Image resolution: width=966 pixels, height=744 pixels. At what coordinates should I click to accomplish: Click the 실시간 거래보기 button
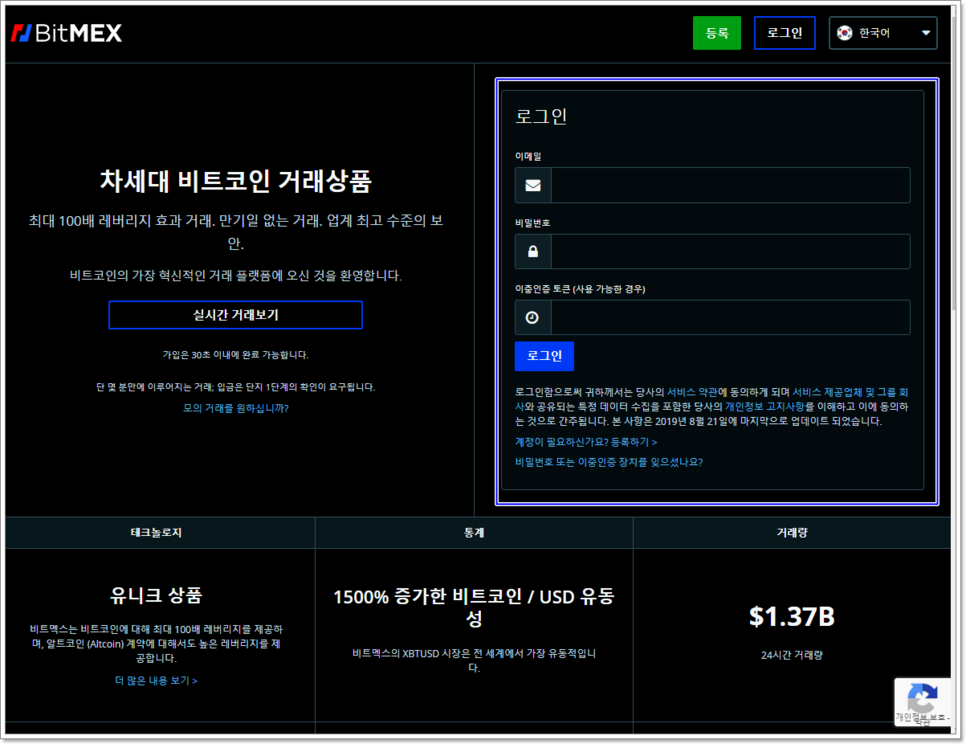(235, 315)
